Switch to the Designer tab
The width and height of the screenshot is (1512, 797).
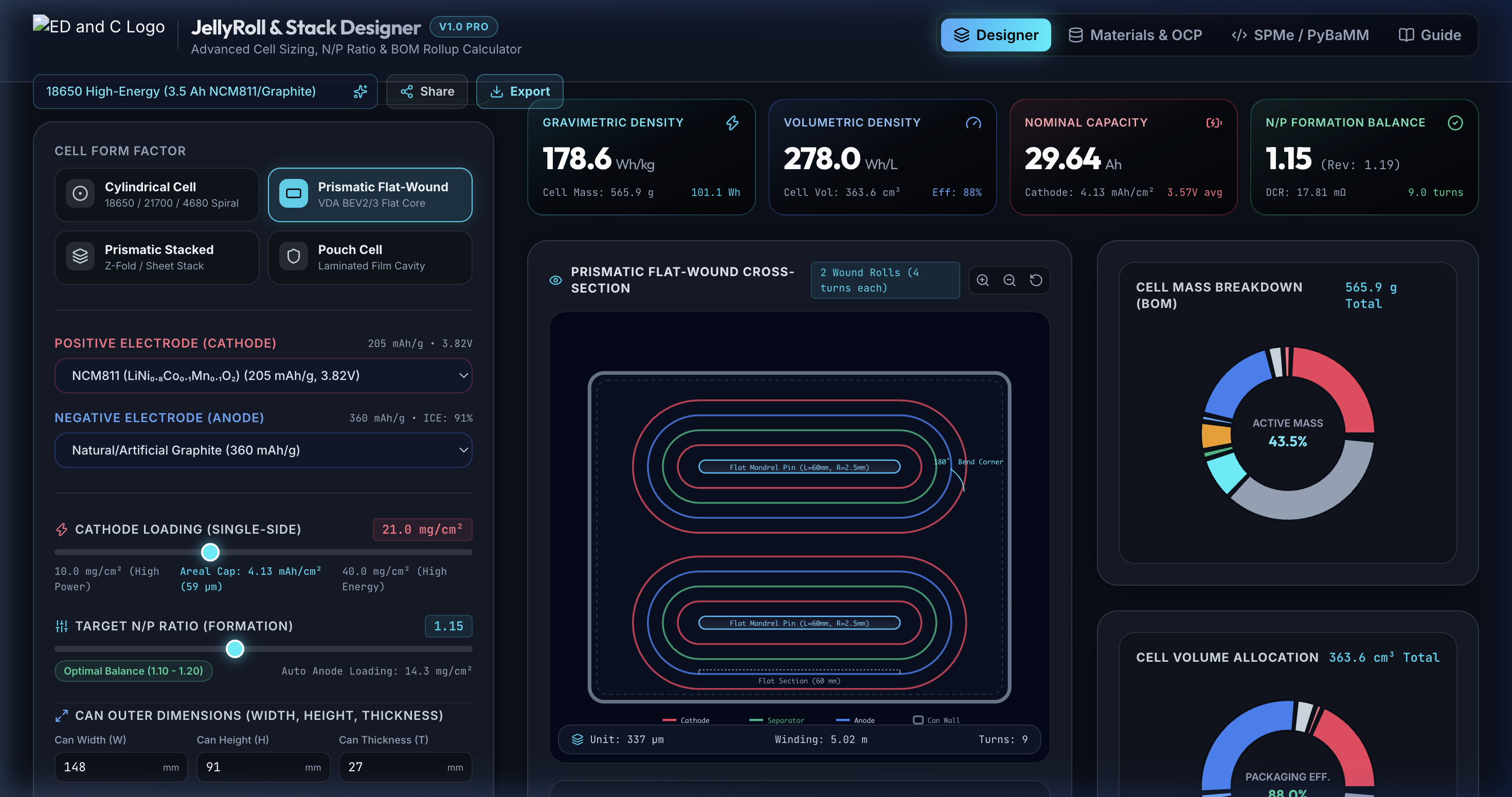coord(996,35)
